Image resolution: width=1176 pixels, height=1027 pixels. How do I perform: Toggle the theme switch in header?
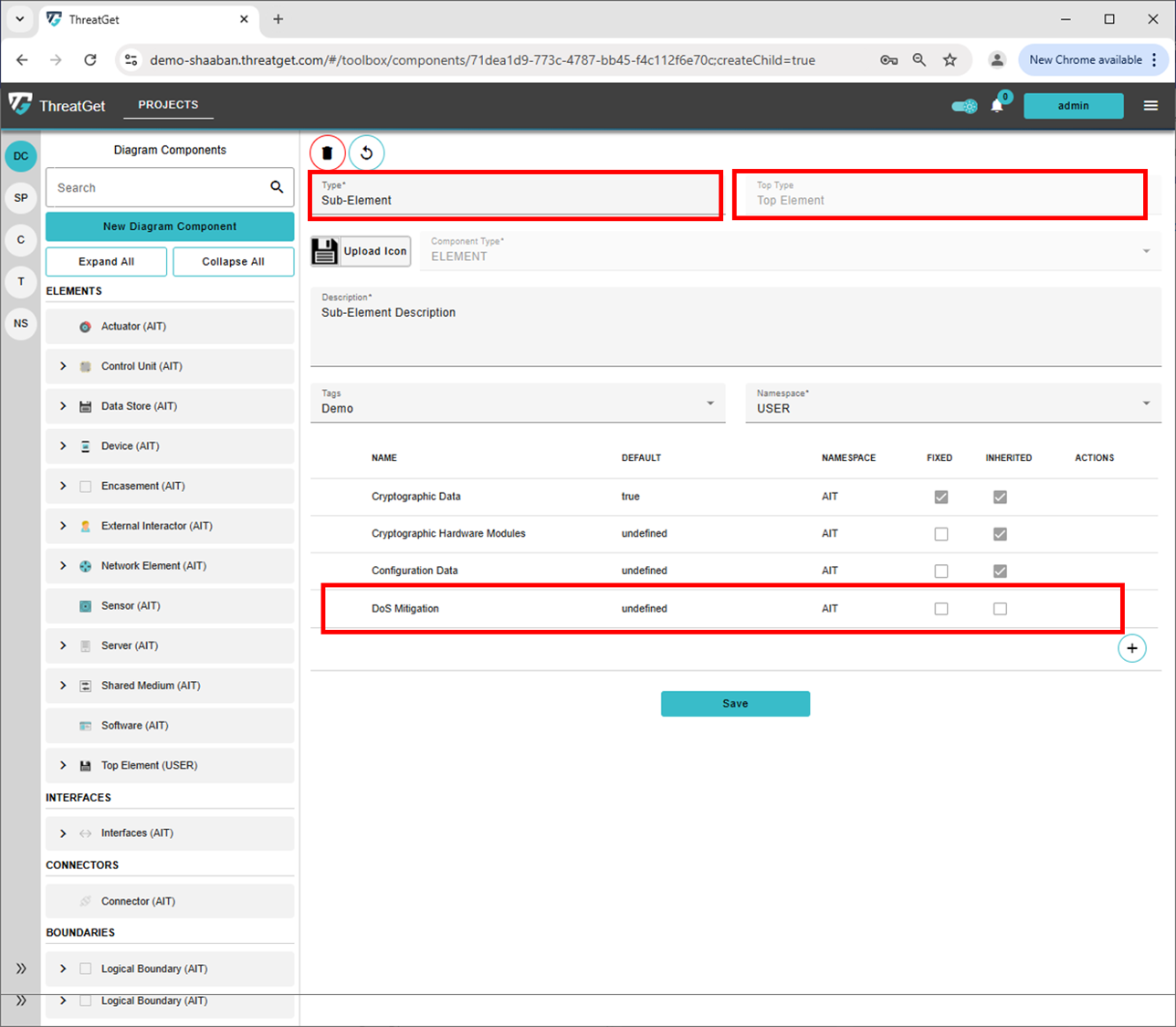(963, 106)
